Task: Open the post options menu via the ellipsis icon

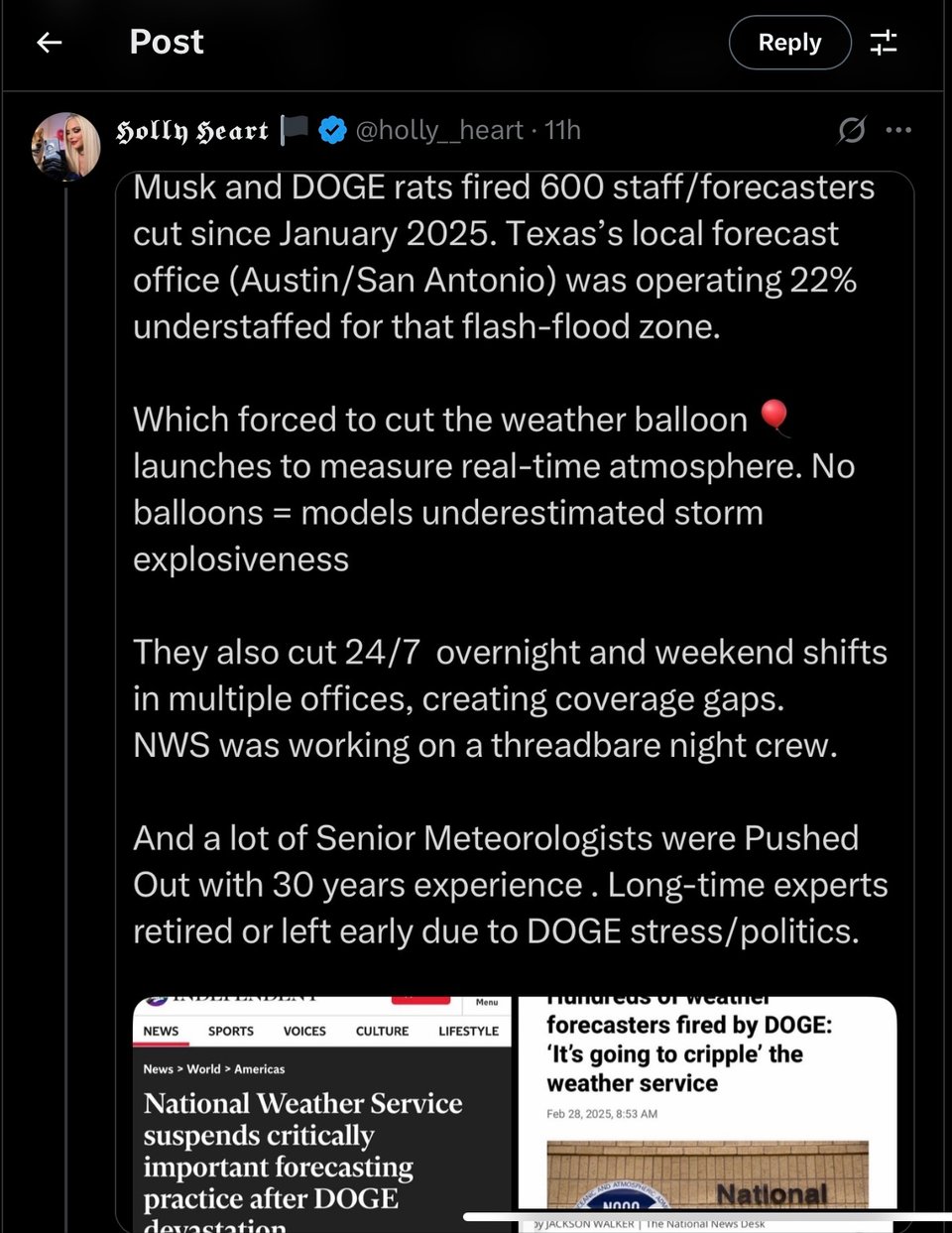Action: (898, 130)
